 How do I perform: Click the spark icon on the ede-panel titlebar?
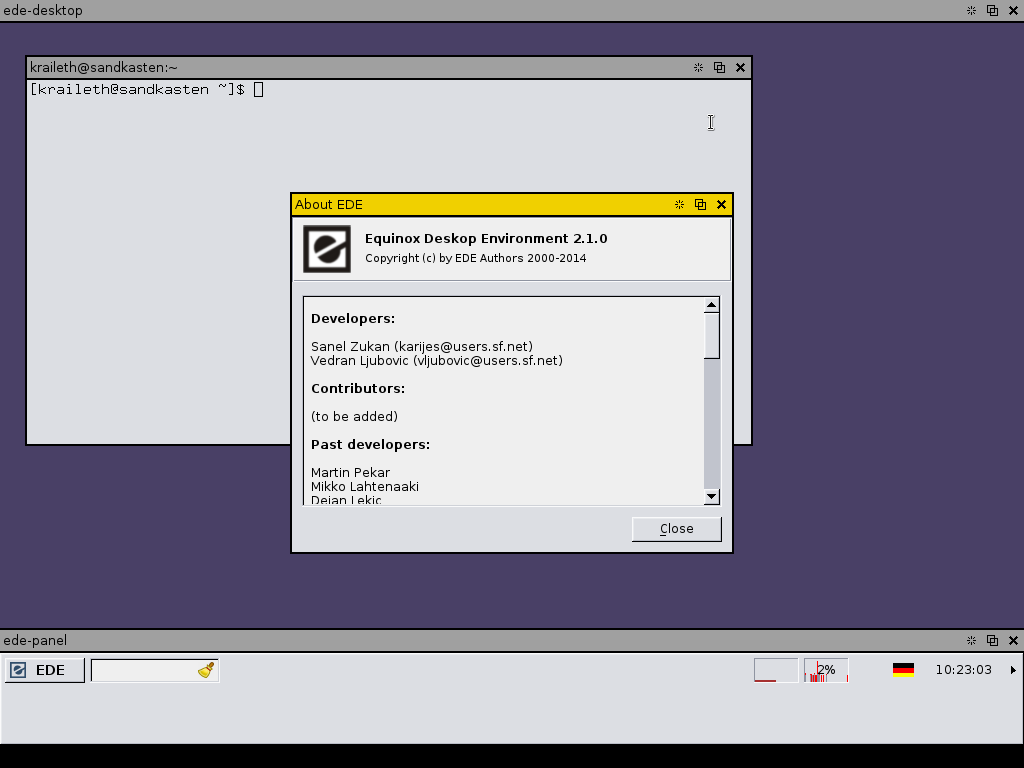(x=970, y=640)
